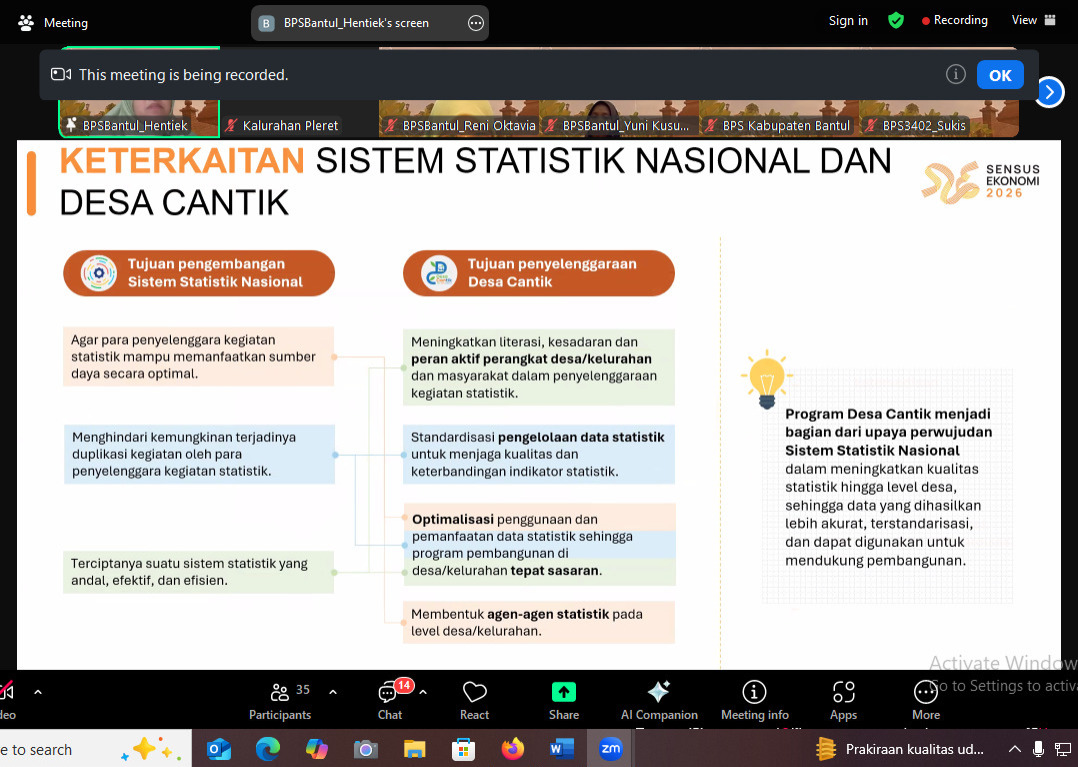
Task: Click the text "Terciptanya suatu sistem statistik yang"
Action: coord(189,564)
